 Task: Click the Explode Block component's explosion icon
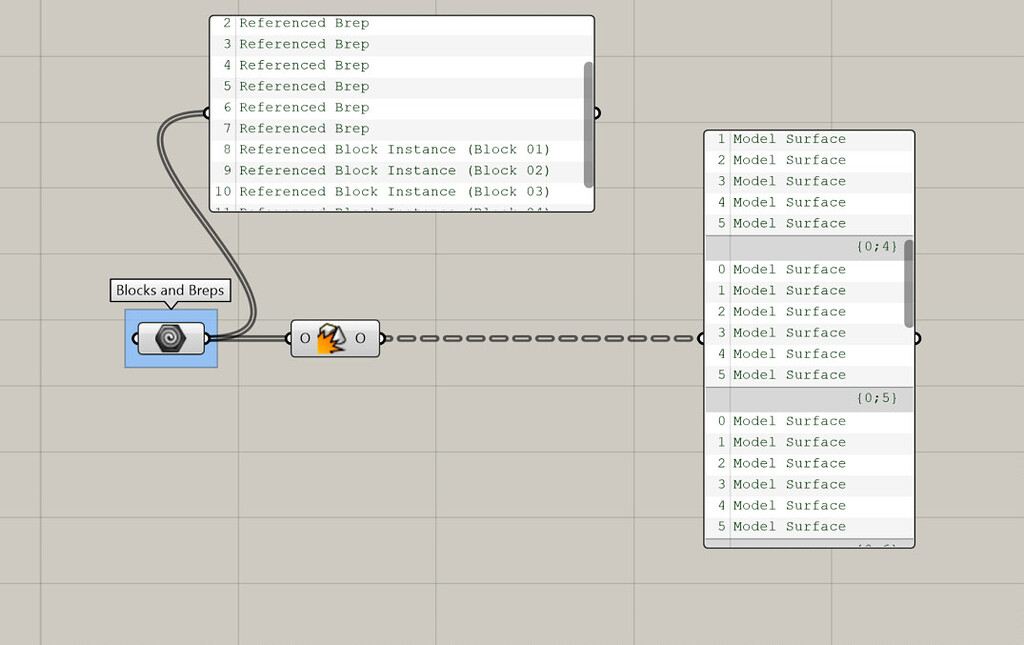[334, 338]
